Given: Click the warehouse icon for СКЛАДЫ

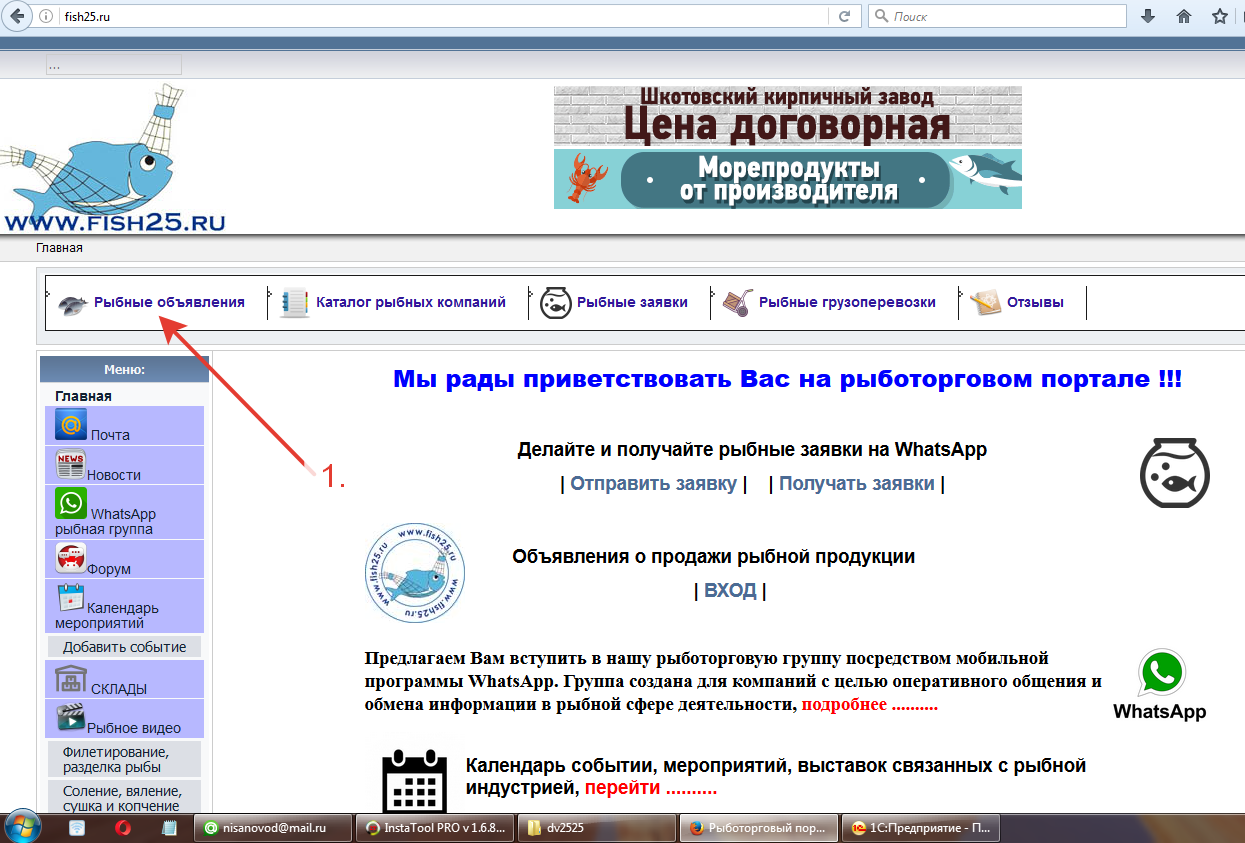Looking at the screenshot, I should click(x=71, y=679).
